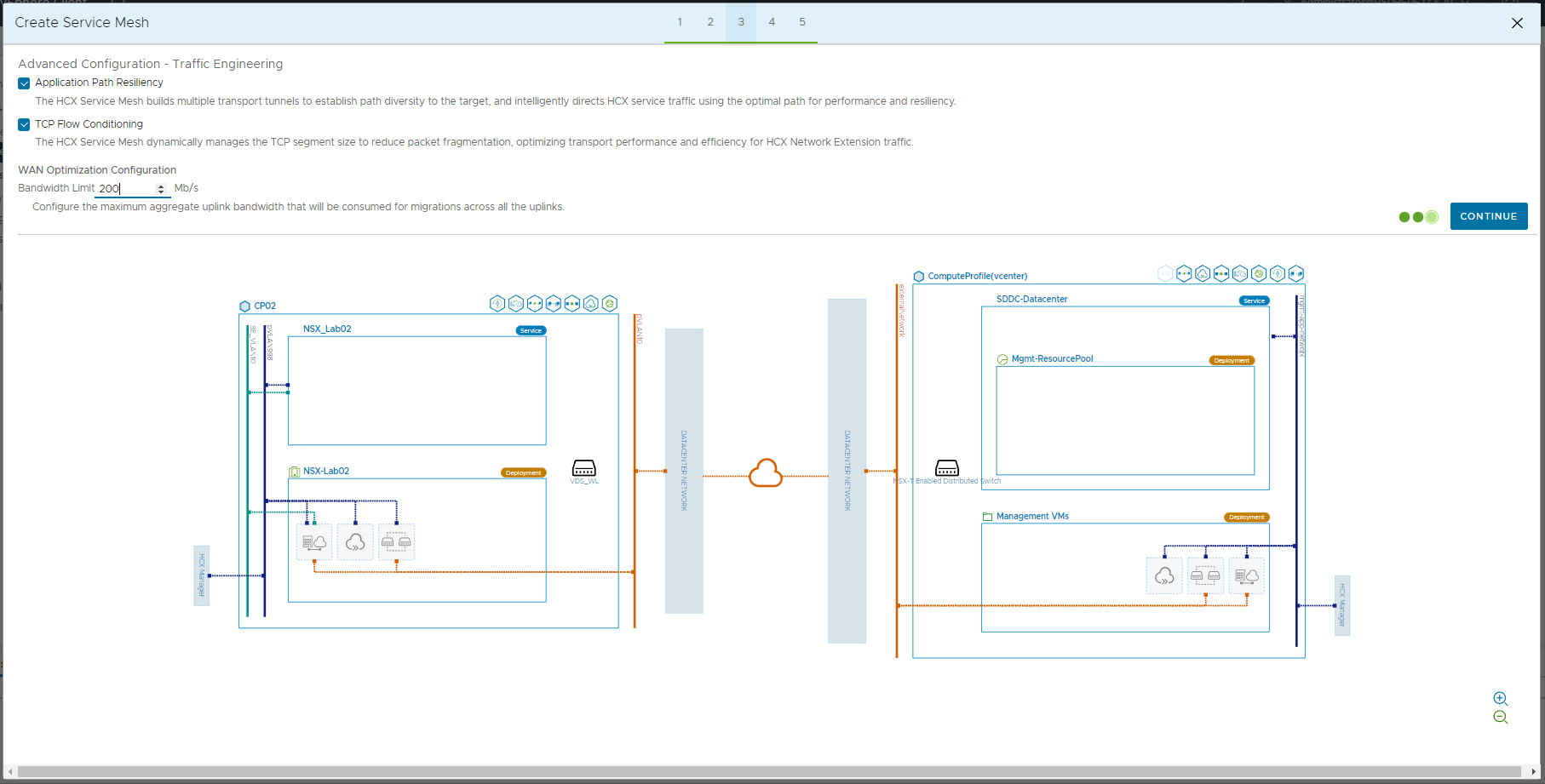Click the Management VMs label
The width and height of the screenshot is (1545, 784).
click(x=1032, y=517)
